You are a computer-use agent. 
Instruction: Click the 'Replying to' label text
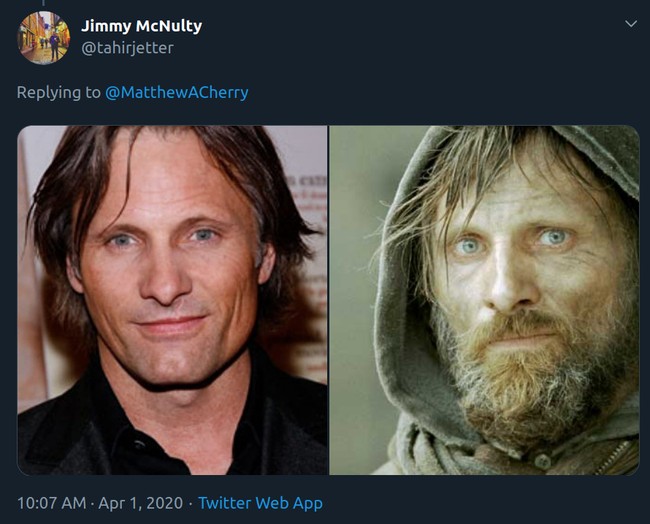pos(58,92)
